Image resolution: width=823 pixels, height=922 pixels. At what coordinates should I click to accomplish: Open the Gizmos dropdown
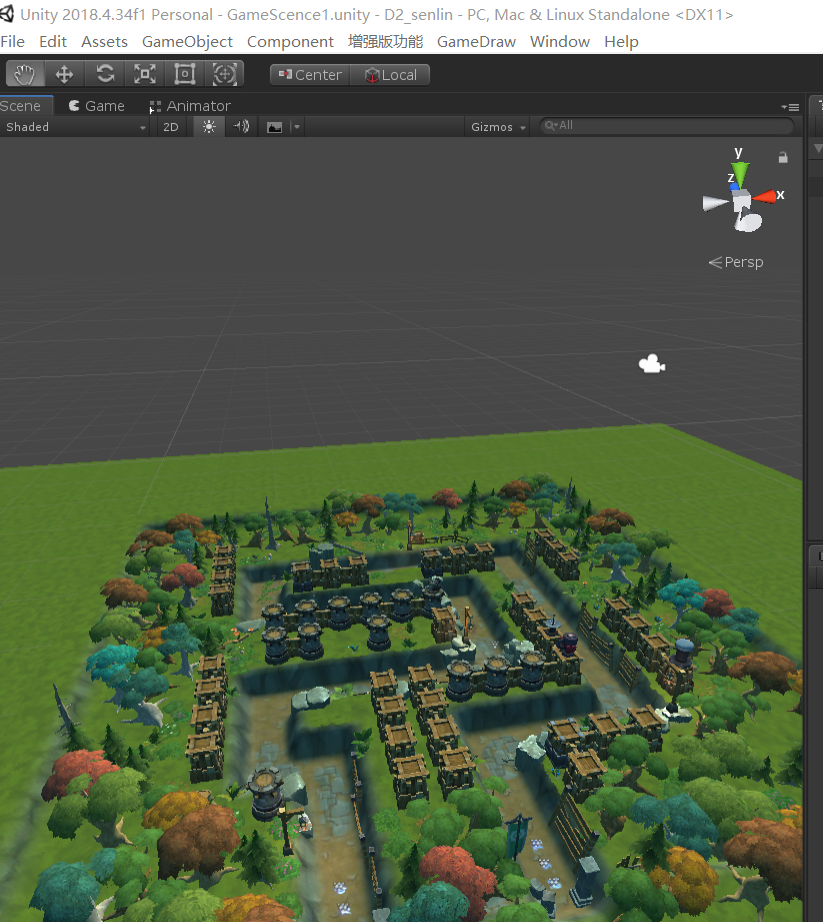click(x=496, y=126)
